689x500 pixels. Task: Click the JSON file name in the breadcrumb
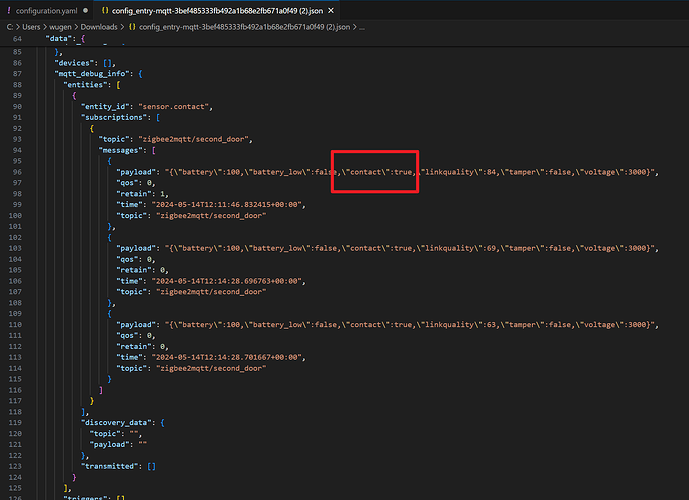pos(244,27)
